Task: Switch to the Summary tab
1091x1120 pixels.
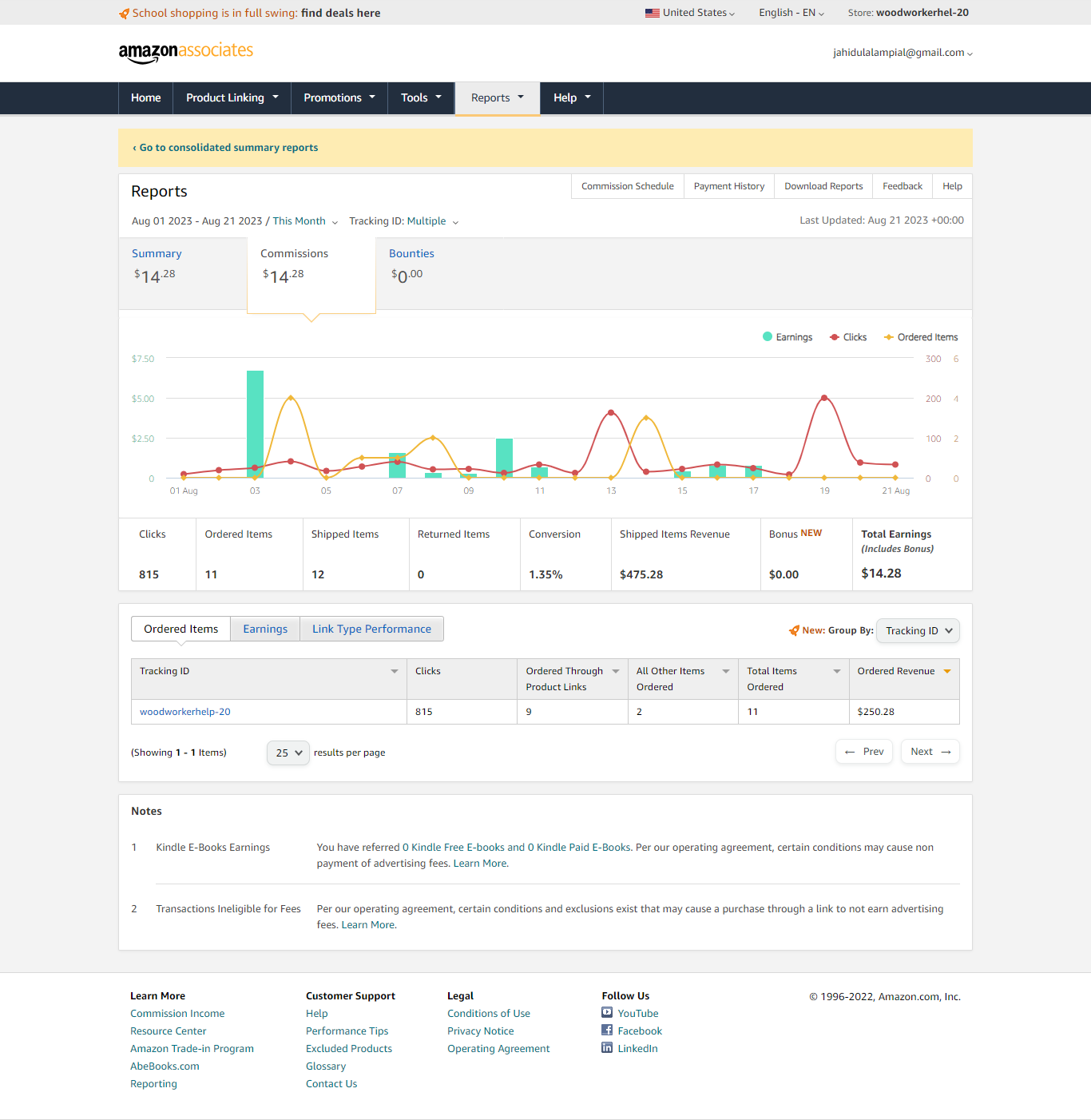Action: pyautogui.click(x=183, y=273)
